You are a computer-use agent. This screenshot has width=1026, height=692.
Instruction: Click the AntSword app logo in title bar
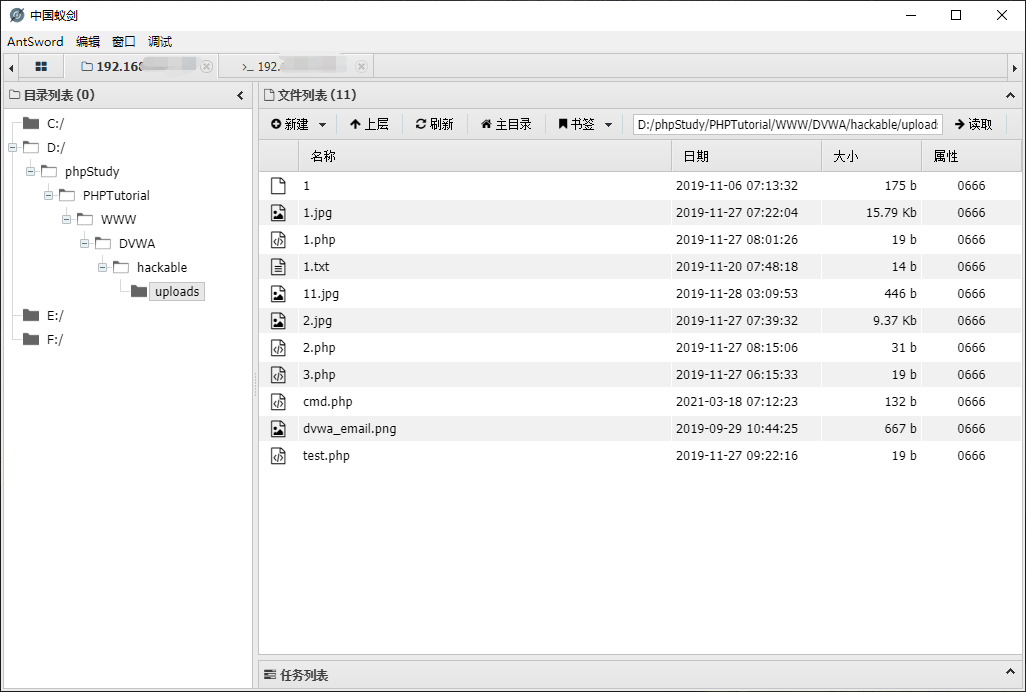click(17, 15)
